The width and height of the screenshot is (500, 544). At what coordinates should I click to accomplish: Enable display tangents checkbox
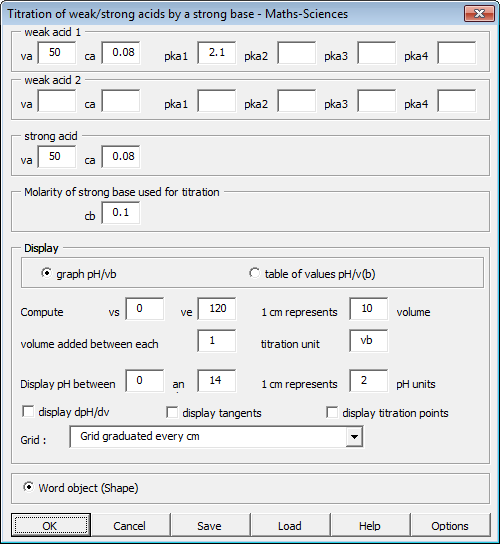click(172, 413)
